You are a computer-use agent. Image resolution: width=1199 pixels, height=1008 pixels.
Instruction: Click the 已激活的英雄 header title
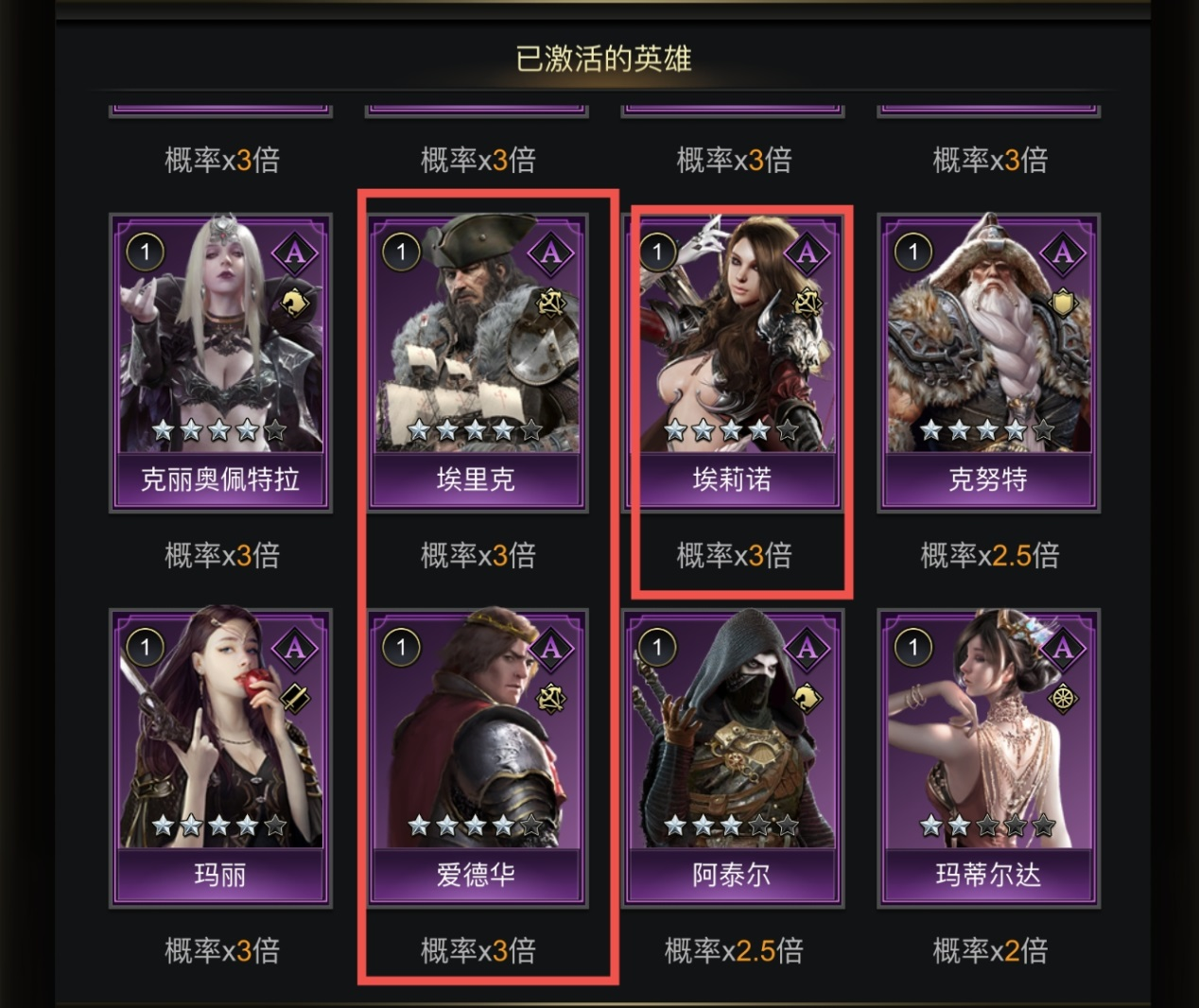603,59
